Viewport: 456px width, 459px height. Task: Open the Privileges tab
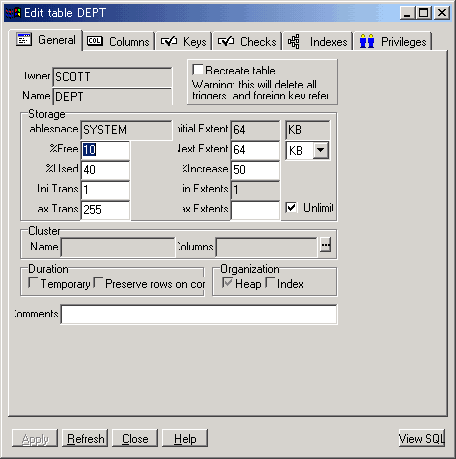click(x=393, y=41)
